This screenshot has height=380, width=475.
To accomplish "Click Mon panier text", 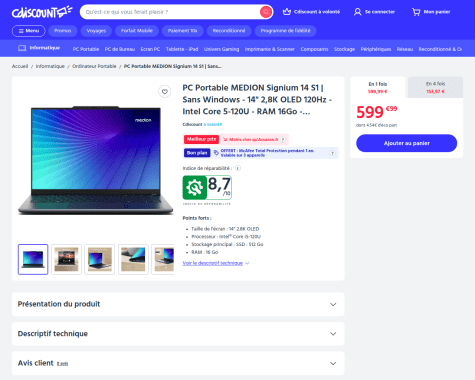I will pos(437,12).
